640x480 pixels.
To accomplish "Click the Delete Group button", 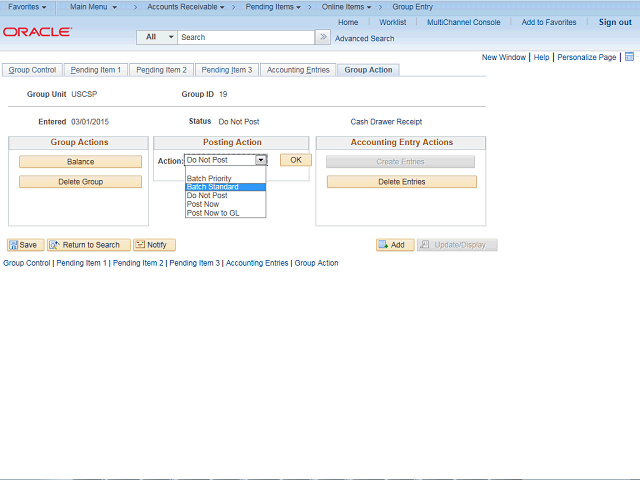I will pyautogui.click(x=80, y=182).
